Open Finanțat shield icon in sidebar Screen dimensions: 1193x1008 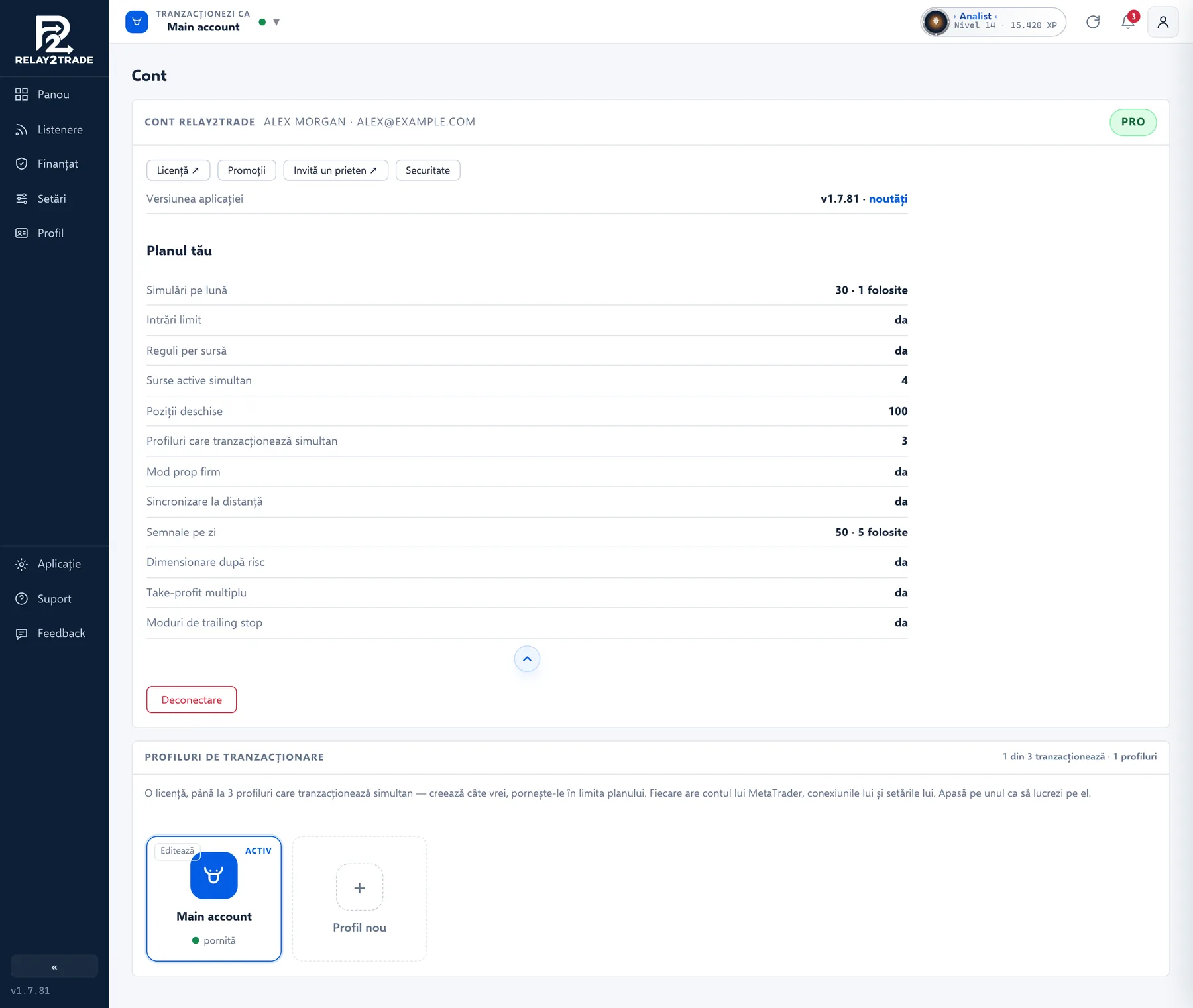(22, 164)
